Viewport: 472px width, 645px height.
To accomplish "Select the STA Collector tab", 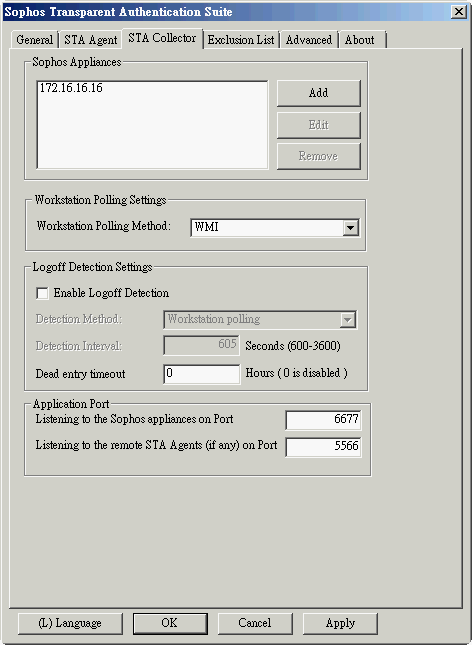I will coord(162,38).
